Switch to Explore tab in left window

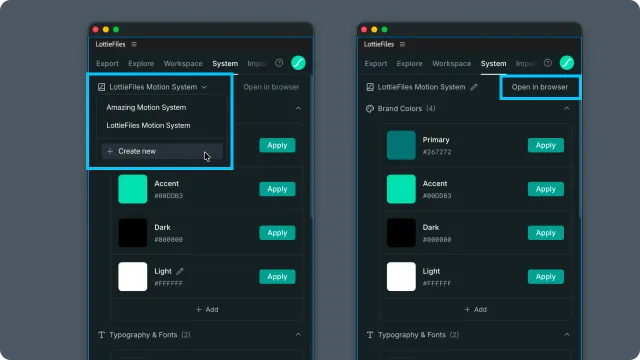tap(141, 63)
